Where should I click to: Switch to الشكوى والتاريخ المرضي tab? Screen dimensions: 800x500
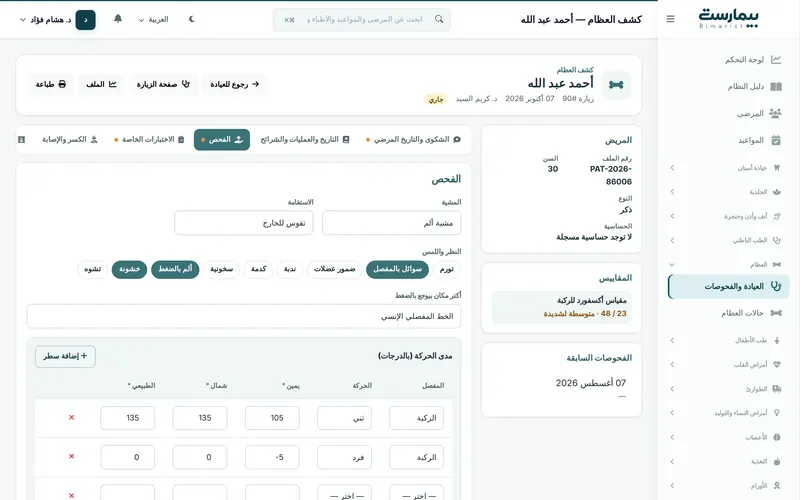[413, 139]
